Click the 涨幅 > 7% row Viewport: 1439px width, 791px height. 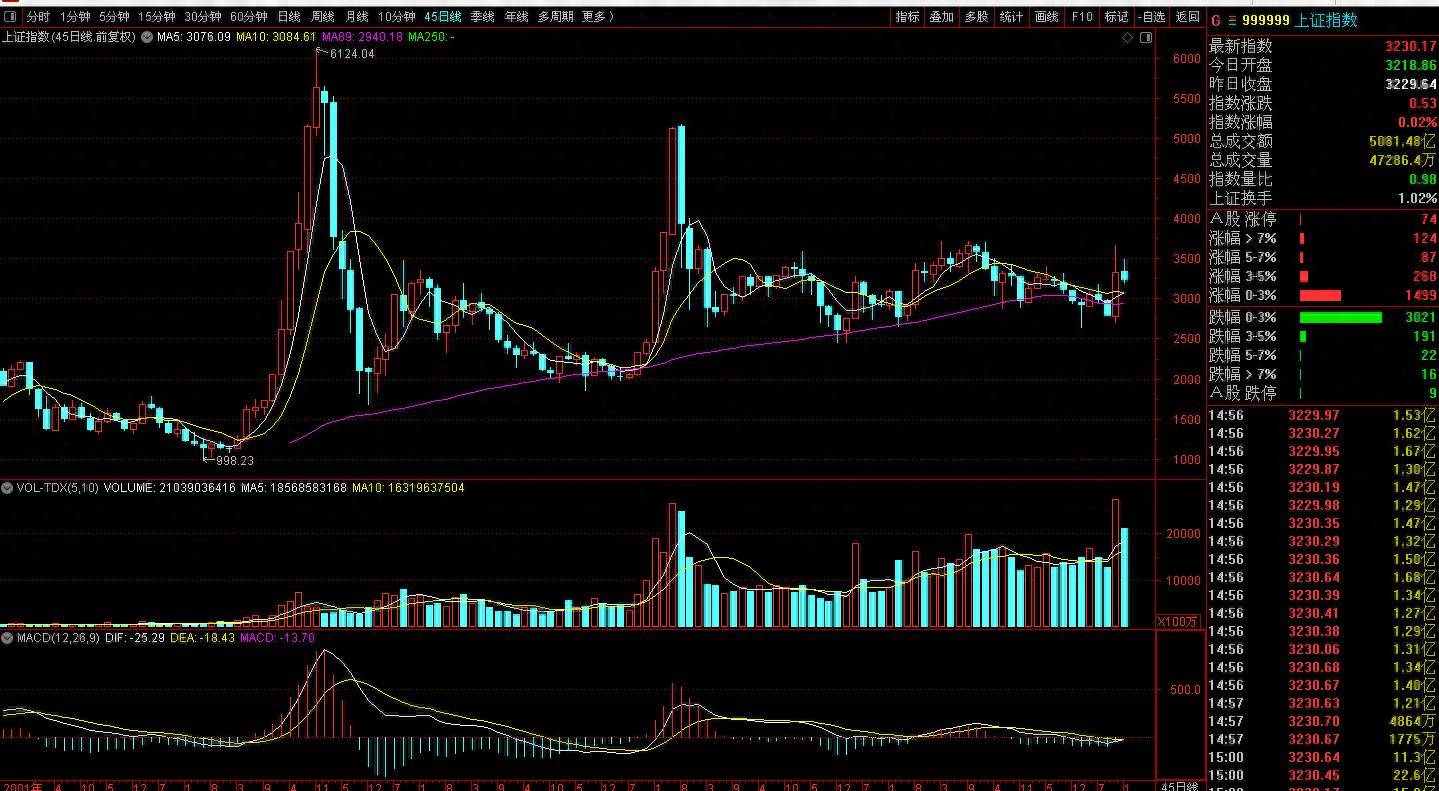click(1322, 238)
